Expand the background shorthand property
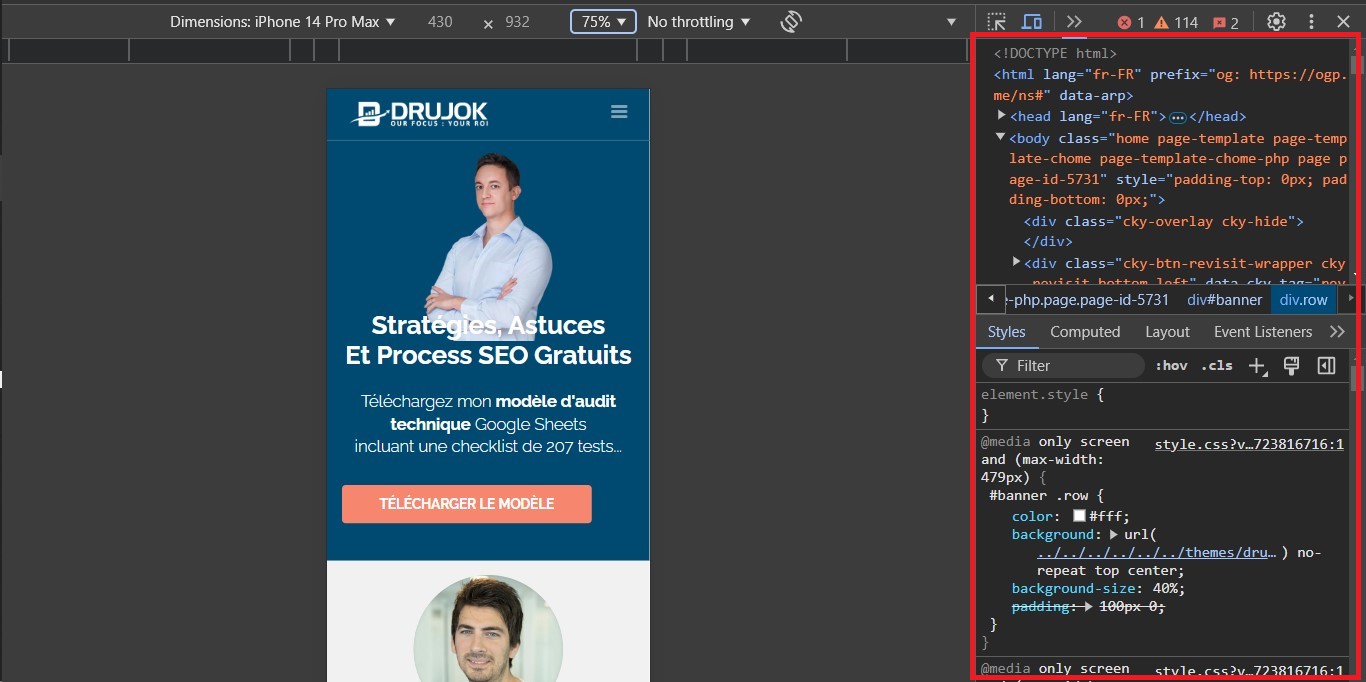This screenshot has height=682, width=1366. (1114, 535)
